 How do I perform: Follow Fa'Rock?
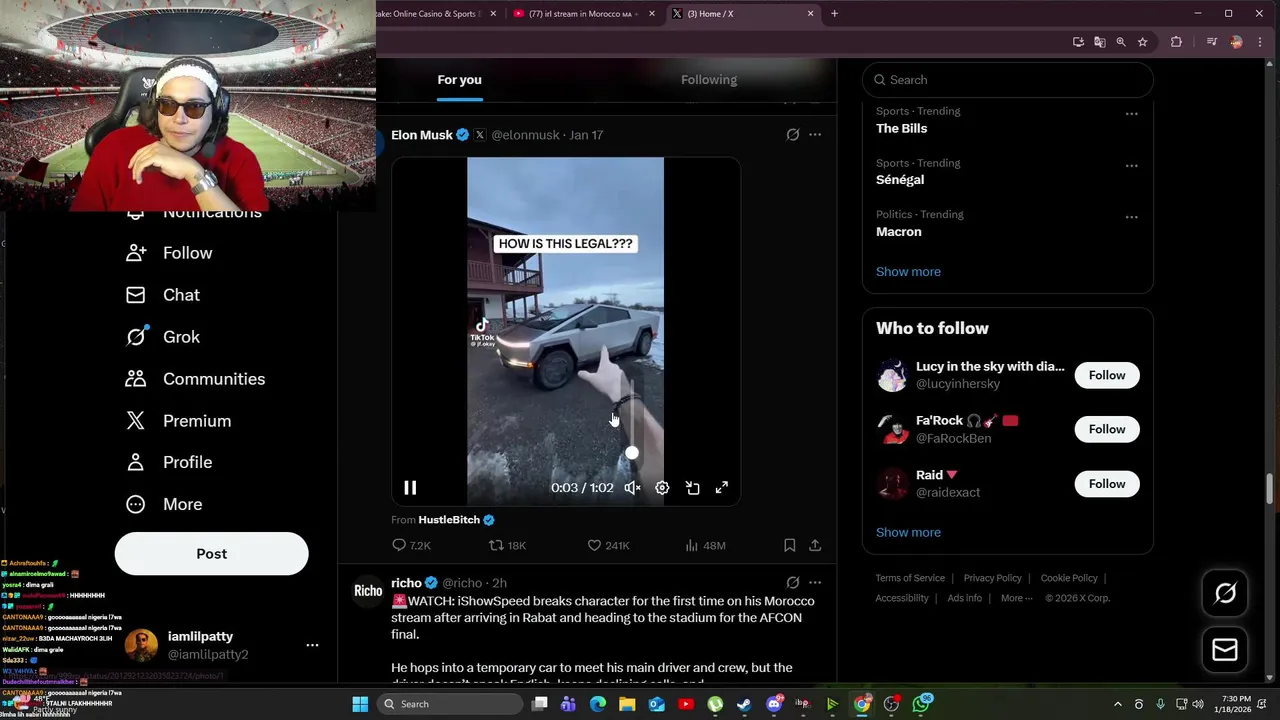coord(1107,429)
